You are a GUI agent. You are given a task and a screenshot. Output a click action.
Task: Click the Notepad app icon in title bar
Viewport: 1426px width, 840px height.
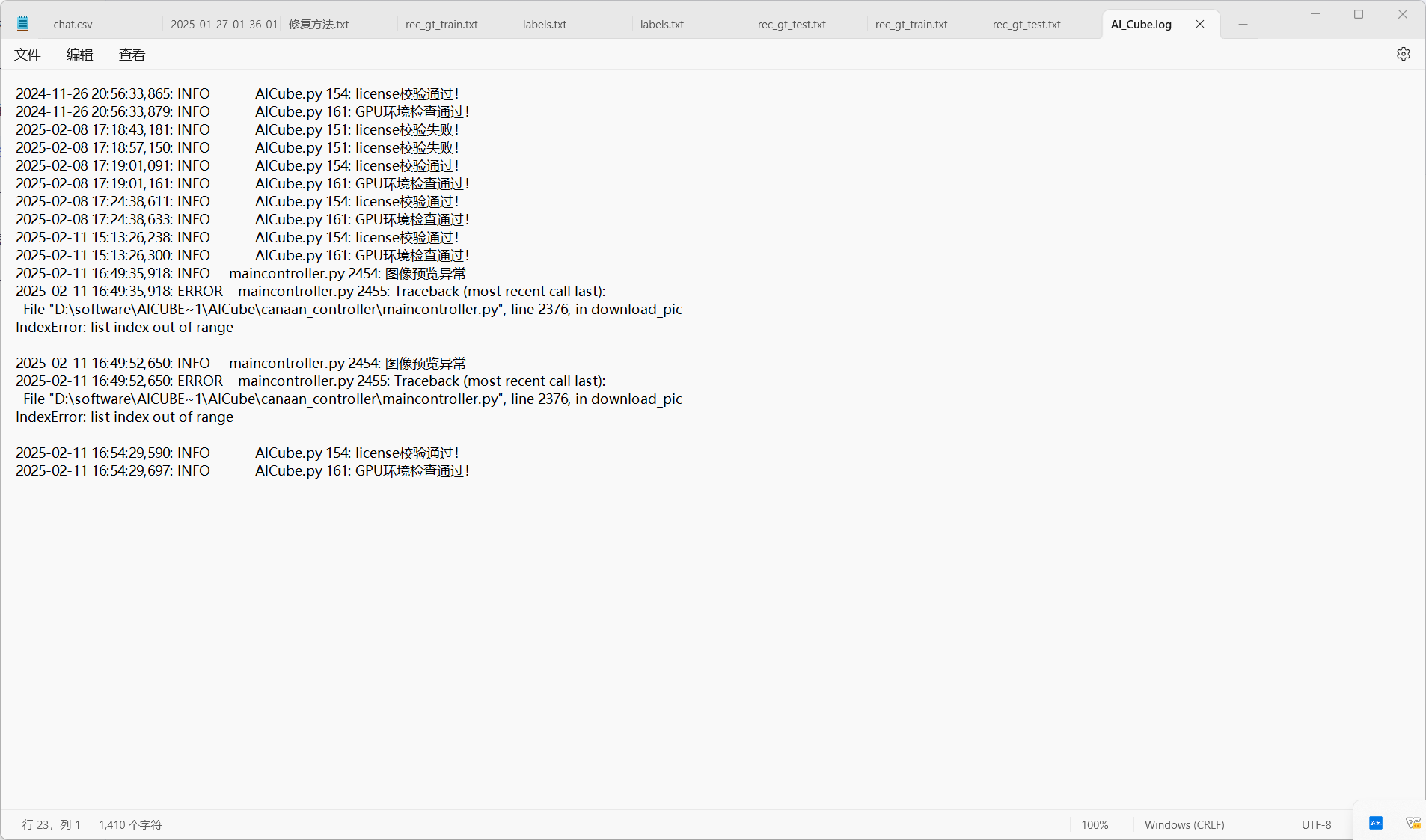pos(23,24)
